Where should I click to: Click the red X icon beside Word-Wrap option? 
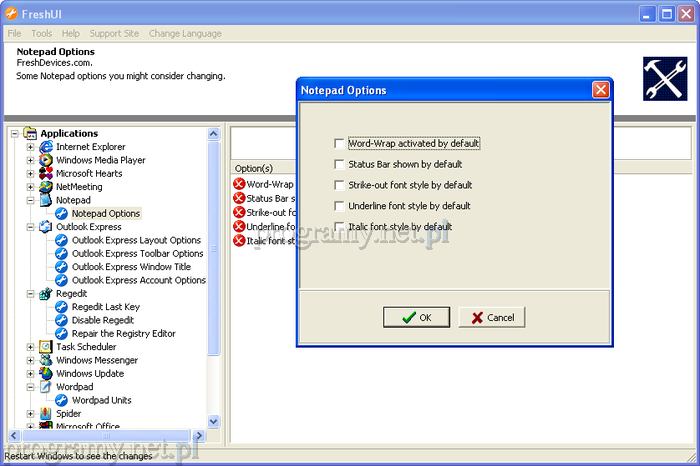click(239, 184)
